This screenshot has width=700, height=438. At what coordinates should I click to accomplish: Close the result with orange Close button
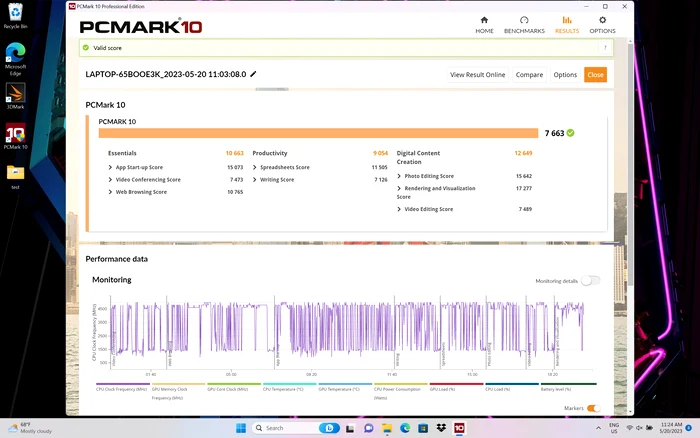pyautogui.click(x=595, y=75)
